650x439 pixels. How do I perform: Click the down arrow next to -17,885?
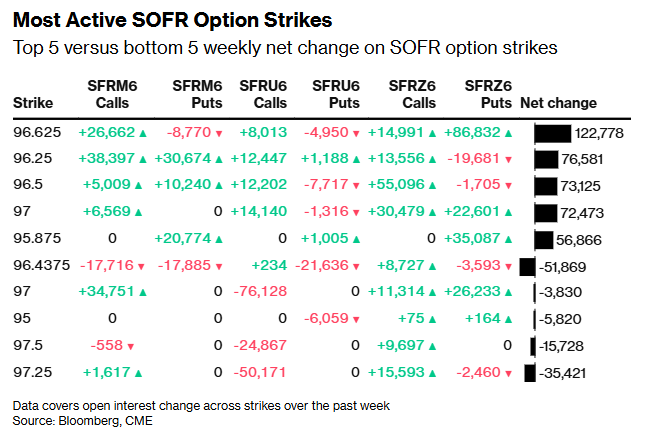(219, 265)
